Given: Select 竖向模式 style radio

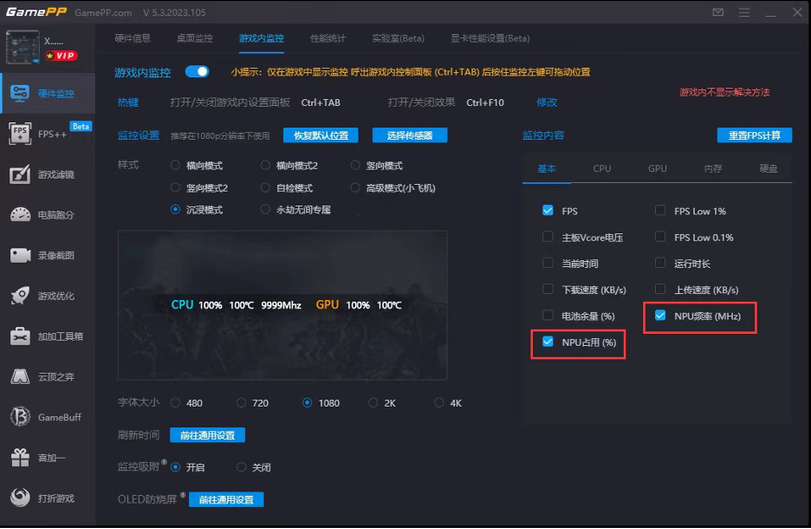Looking at the screenshot, I should 355,165.
